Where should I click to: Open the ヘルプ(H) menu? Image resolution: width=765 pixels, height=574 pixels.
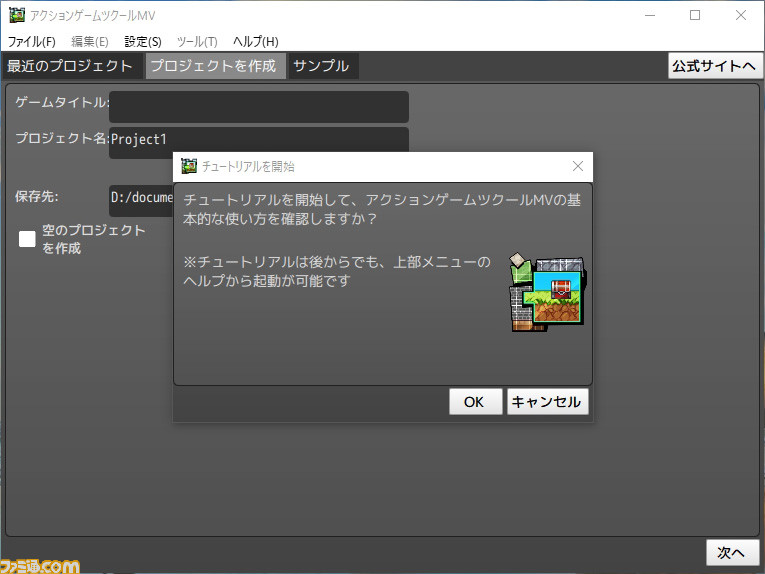pyautogui.click(x=256, y=41)
